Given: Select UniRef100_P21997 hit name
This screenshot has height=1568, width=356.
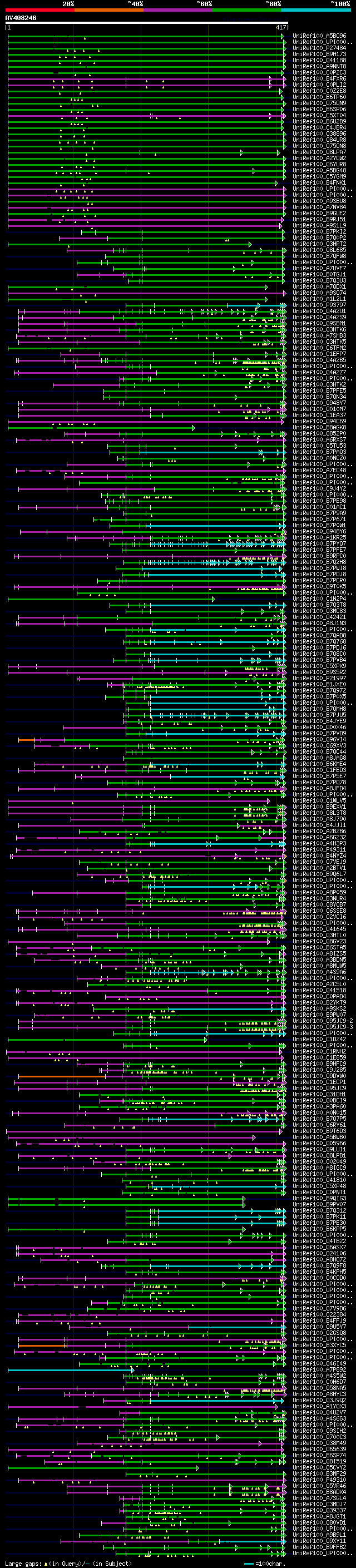Looking at the screenshot, I should [319, 678].
